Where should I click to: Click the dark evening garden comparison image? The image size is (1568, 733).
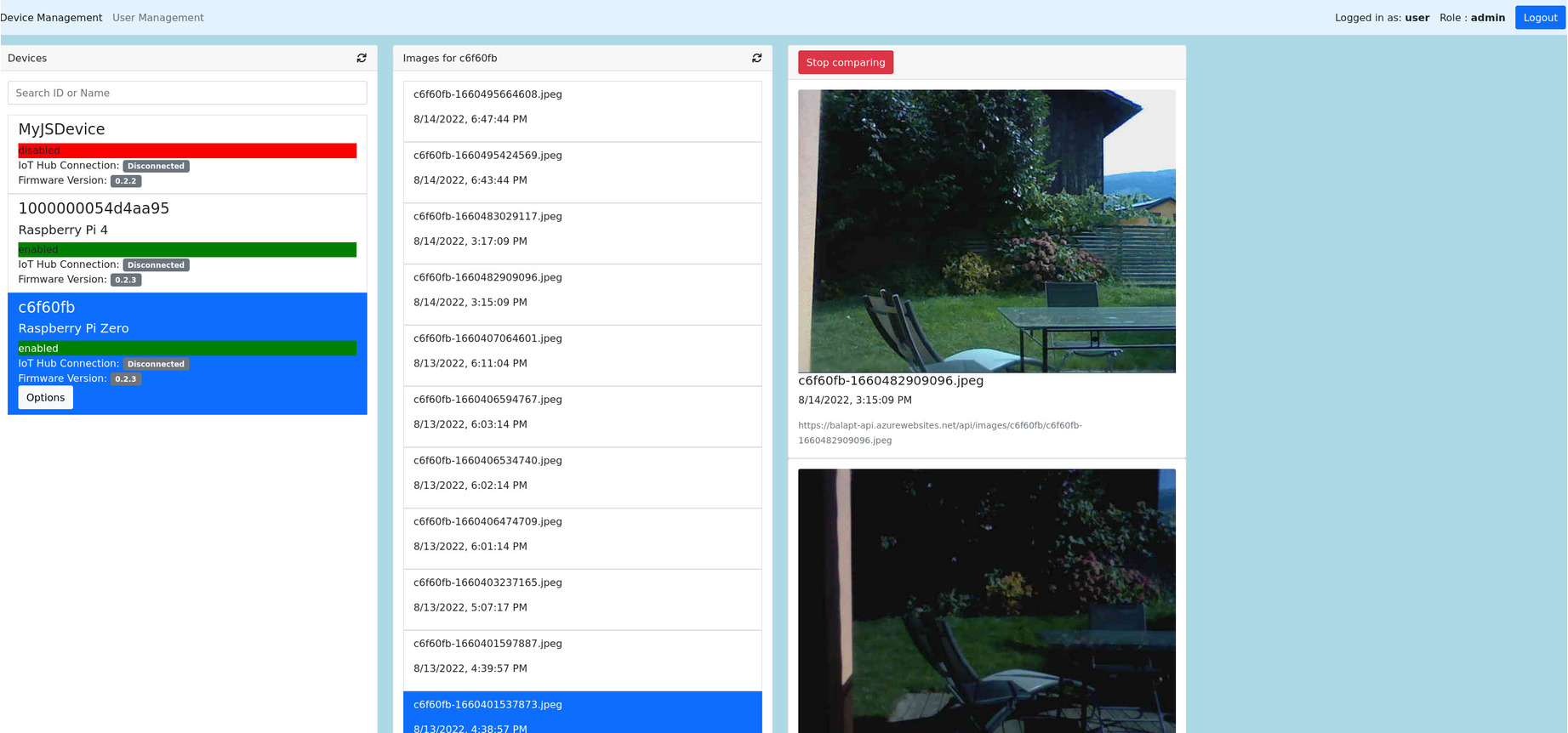(986, 600)
